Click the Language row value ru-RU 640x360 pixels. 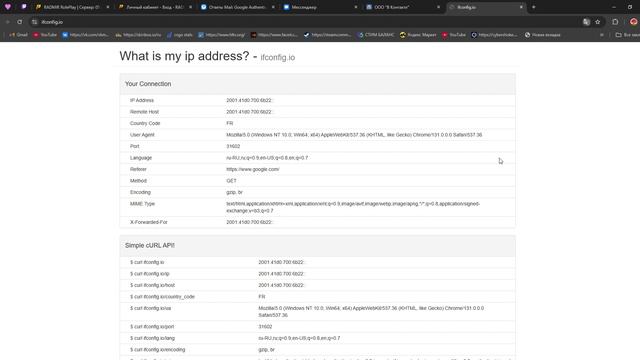[x=267, y=158]
